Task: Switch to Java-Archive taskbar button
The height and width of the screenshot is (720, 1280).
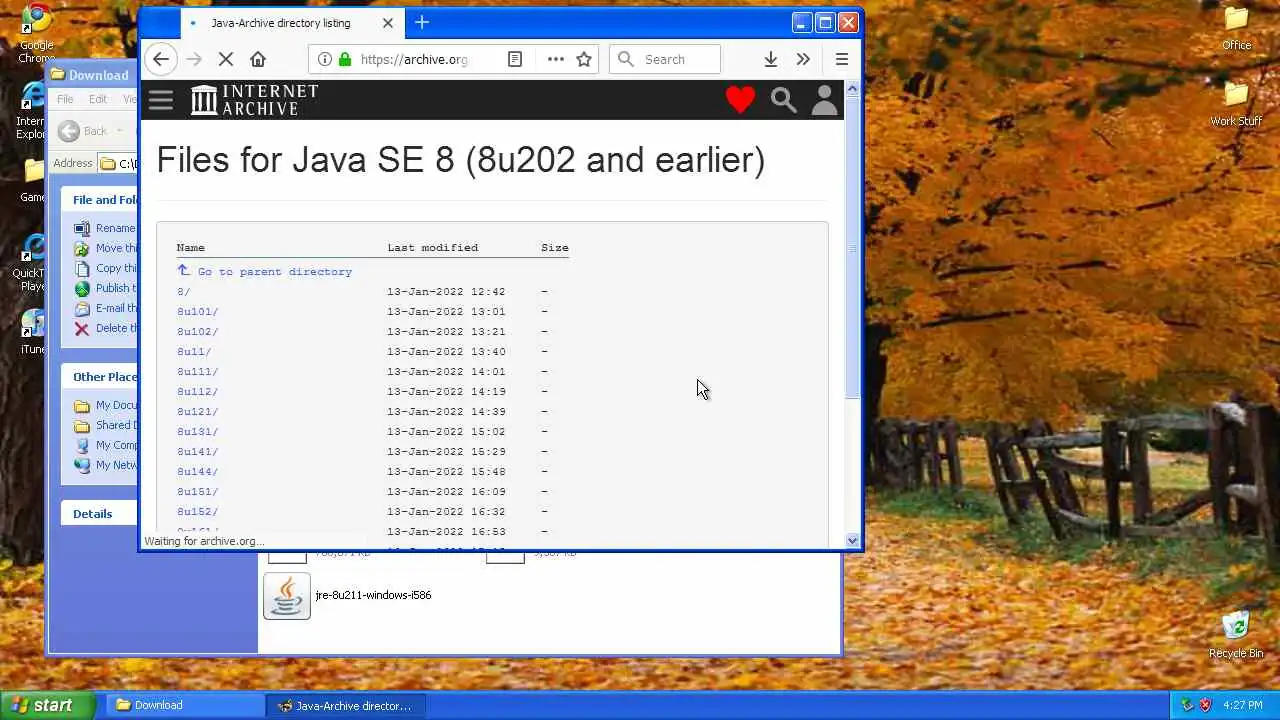Action: pos(345,705)
